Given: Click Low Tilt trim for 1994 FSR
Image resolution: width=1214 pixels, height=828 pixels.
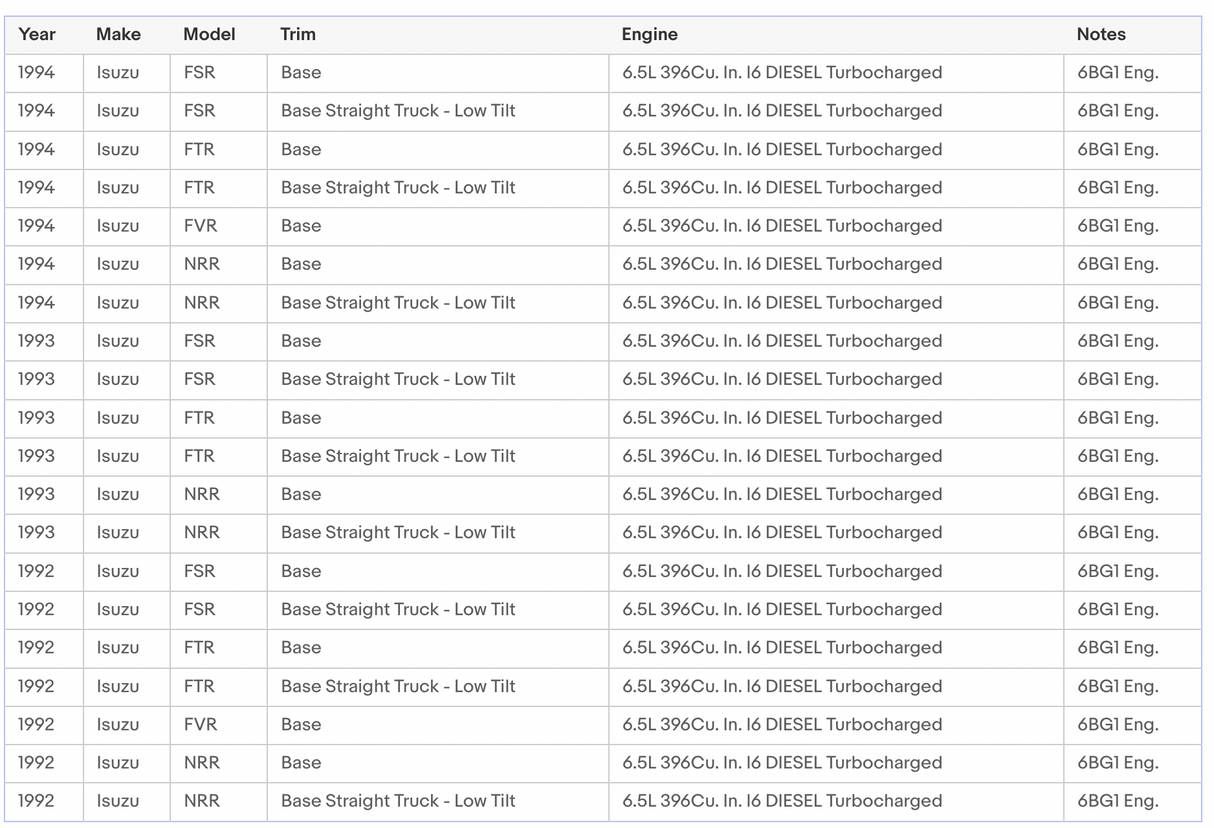Looking at the screenshot, I should coord(398,111).
